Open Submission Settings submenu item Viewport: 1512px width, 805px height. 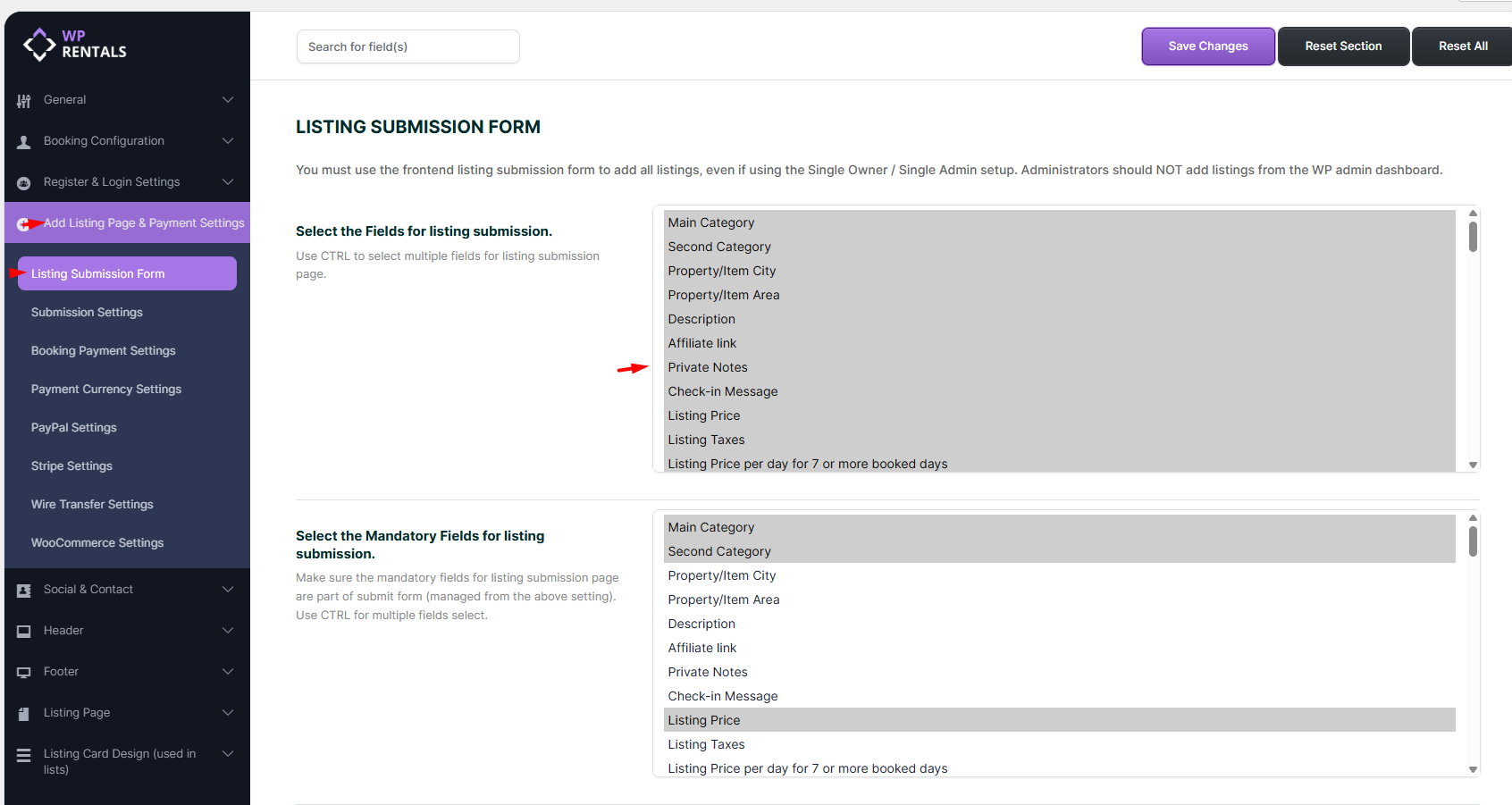tap(87, 313)
